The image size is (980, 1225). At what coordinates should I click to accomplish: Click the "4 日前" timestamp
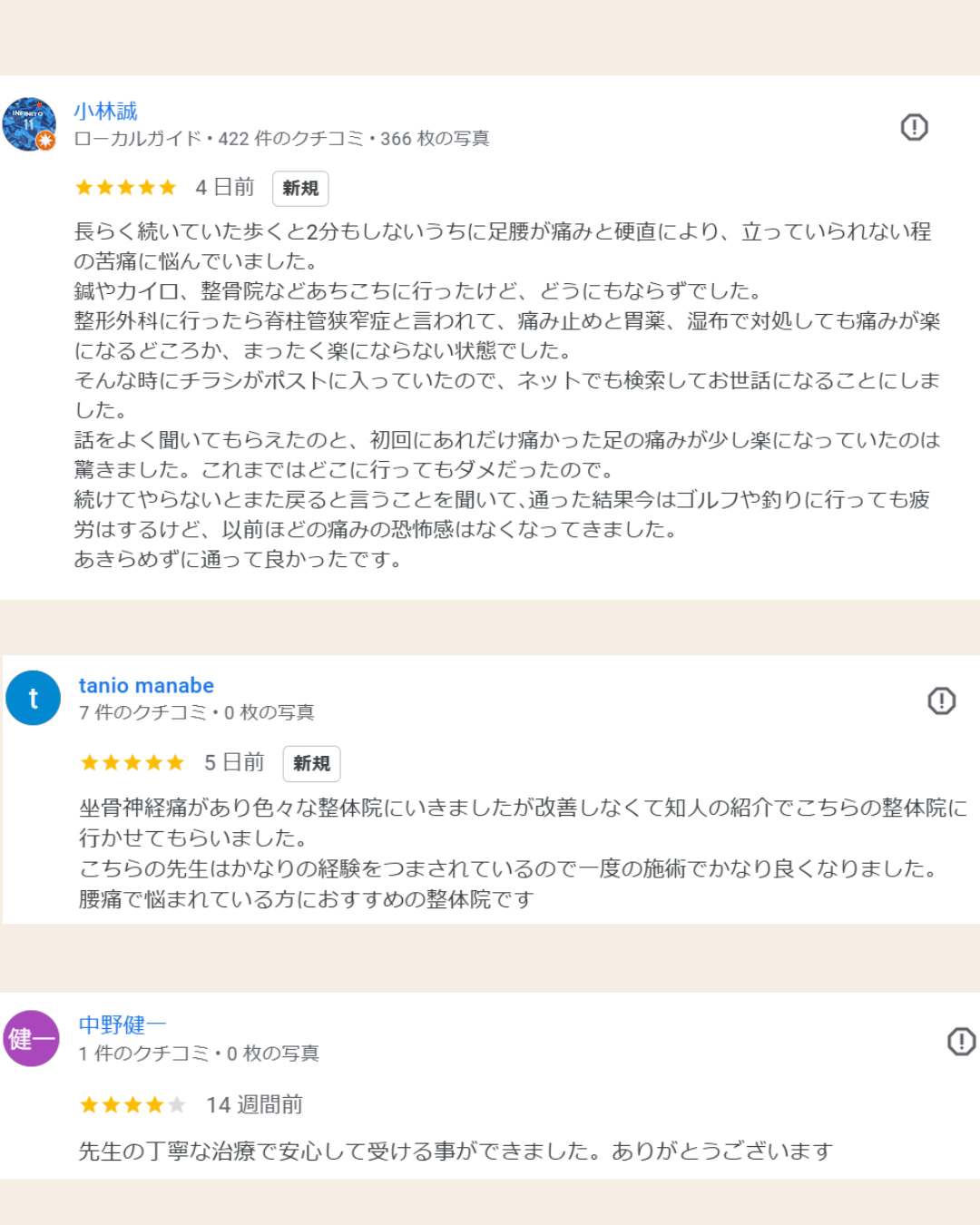[225, 188]
